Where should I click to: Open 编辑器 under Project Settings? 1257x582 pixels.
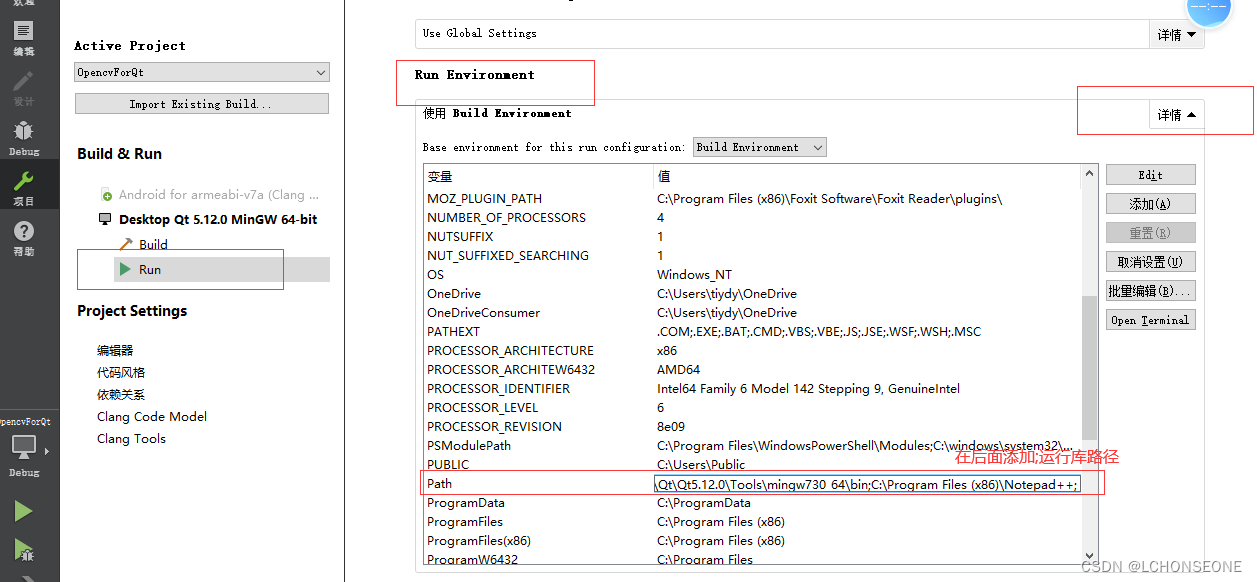115,350
